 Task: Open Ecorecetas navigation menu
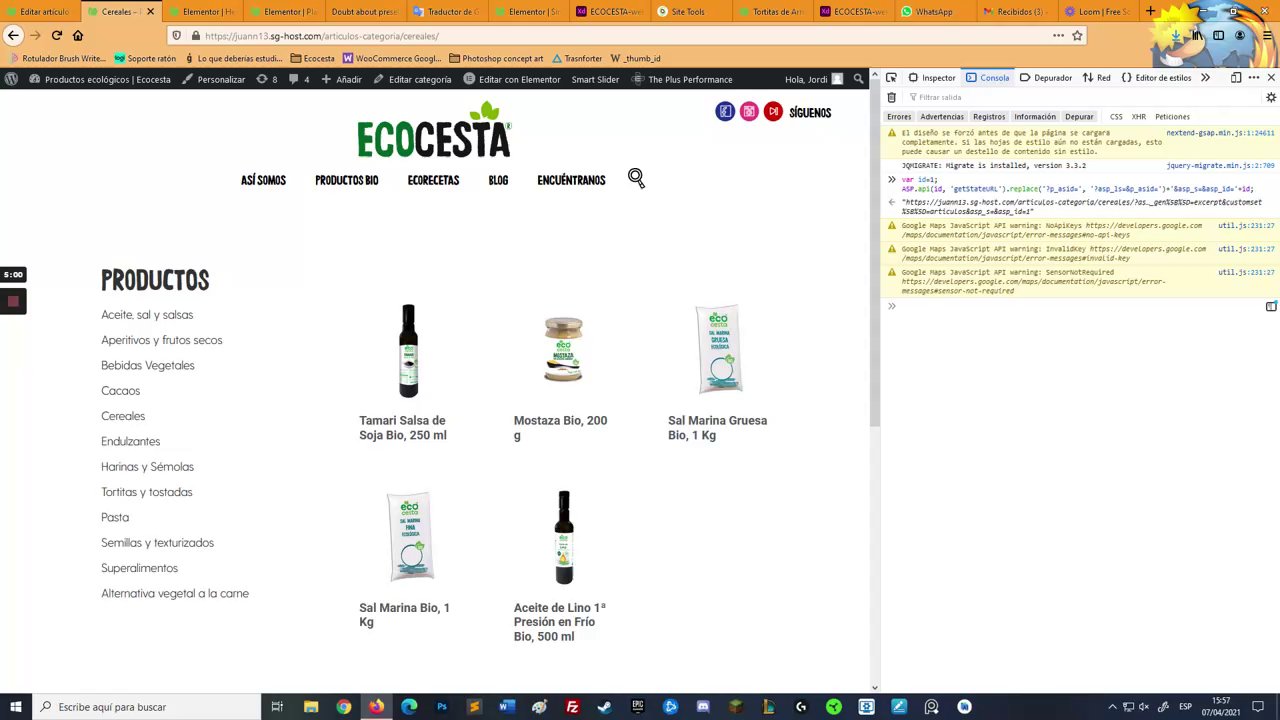pyautogui.click(x=433, y=180)
